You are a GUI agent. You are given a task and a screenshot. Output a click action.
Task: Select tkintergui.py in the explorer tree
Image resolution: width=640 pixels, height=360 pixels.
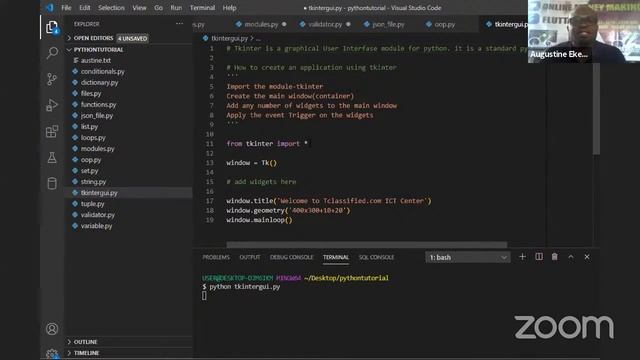[x=129, y=193]
